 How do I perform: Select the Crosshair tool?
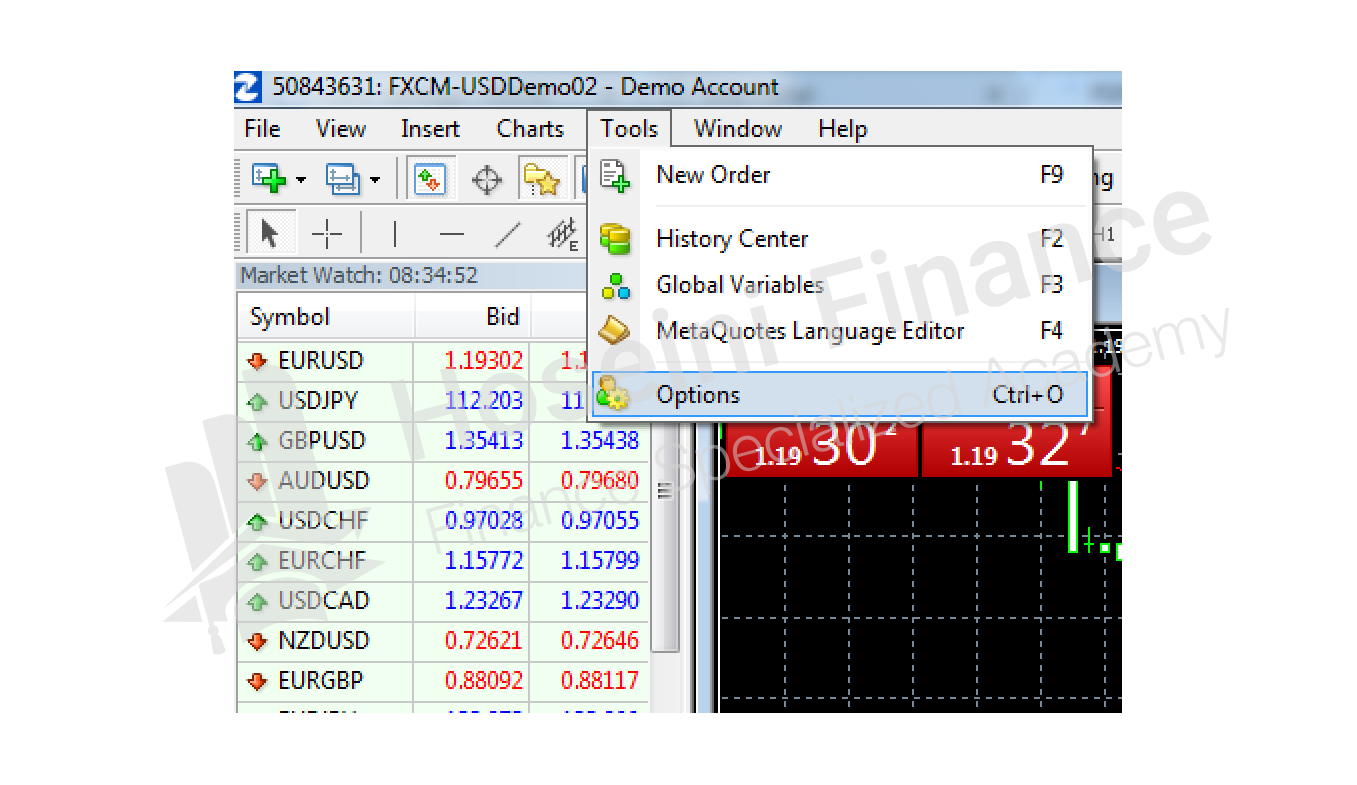coord(327,235)
